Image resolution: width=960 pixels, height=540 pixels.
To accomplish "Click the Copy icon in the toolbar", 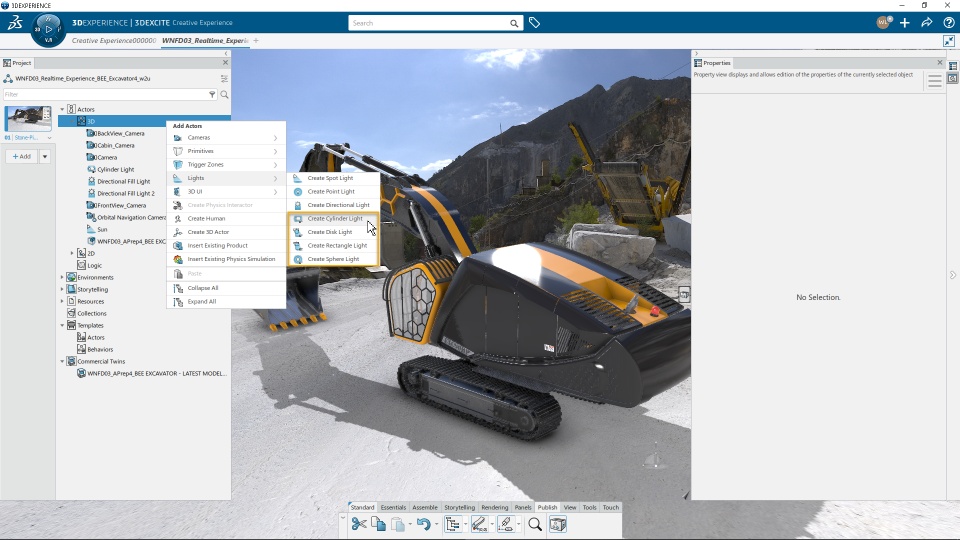I will (378, 524).
